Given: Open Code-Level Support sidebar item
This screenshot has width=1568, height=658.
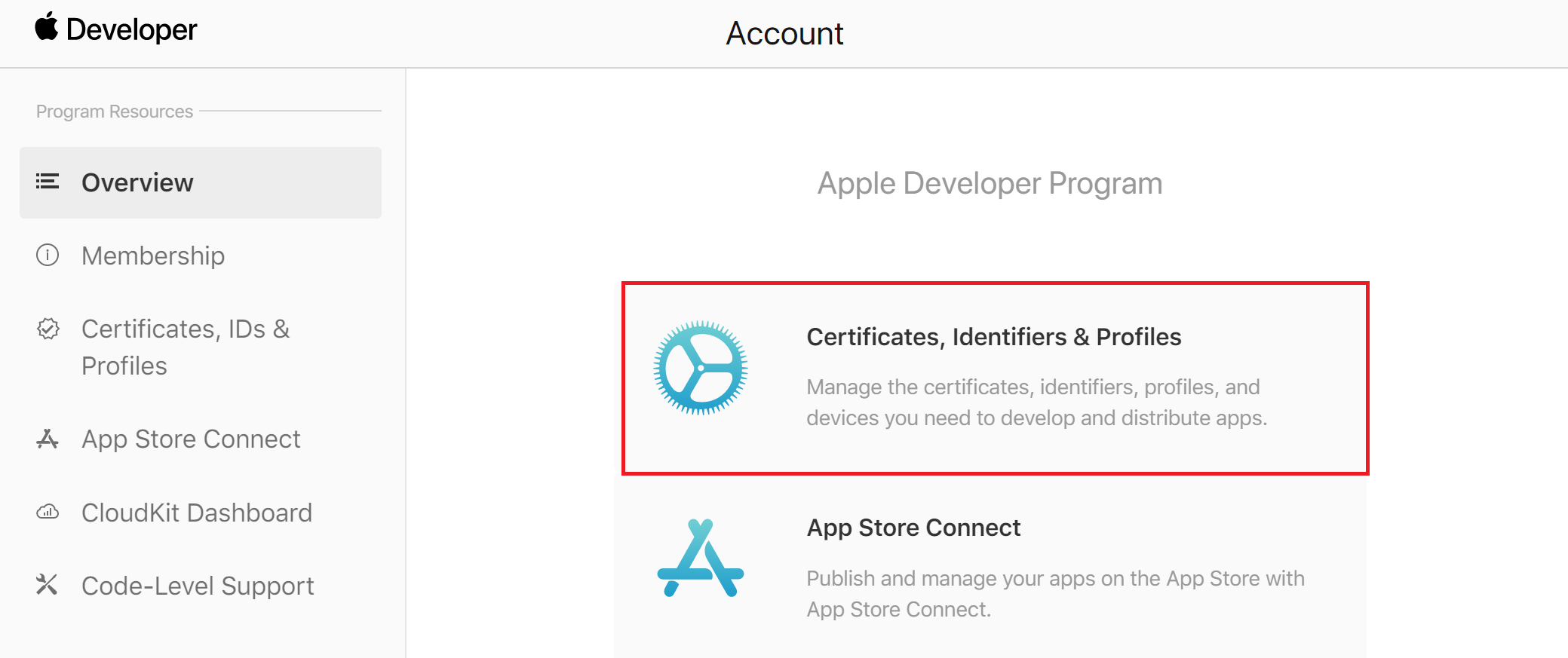Looking at the screenshot, I should point(198,586).
